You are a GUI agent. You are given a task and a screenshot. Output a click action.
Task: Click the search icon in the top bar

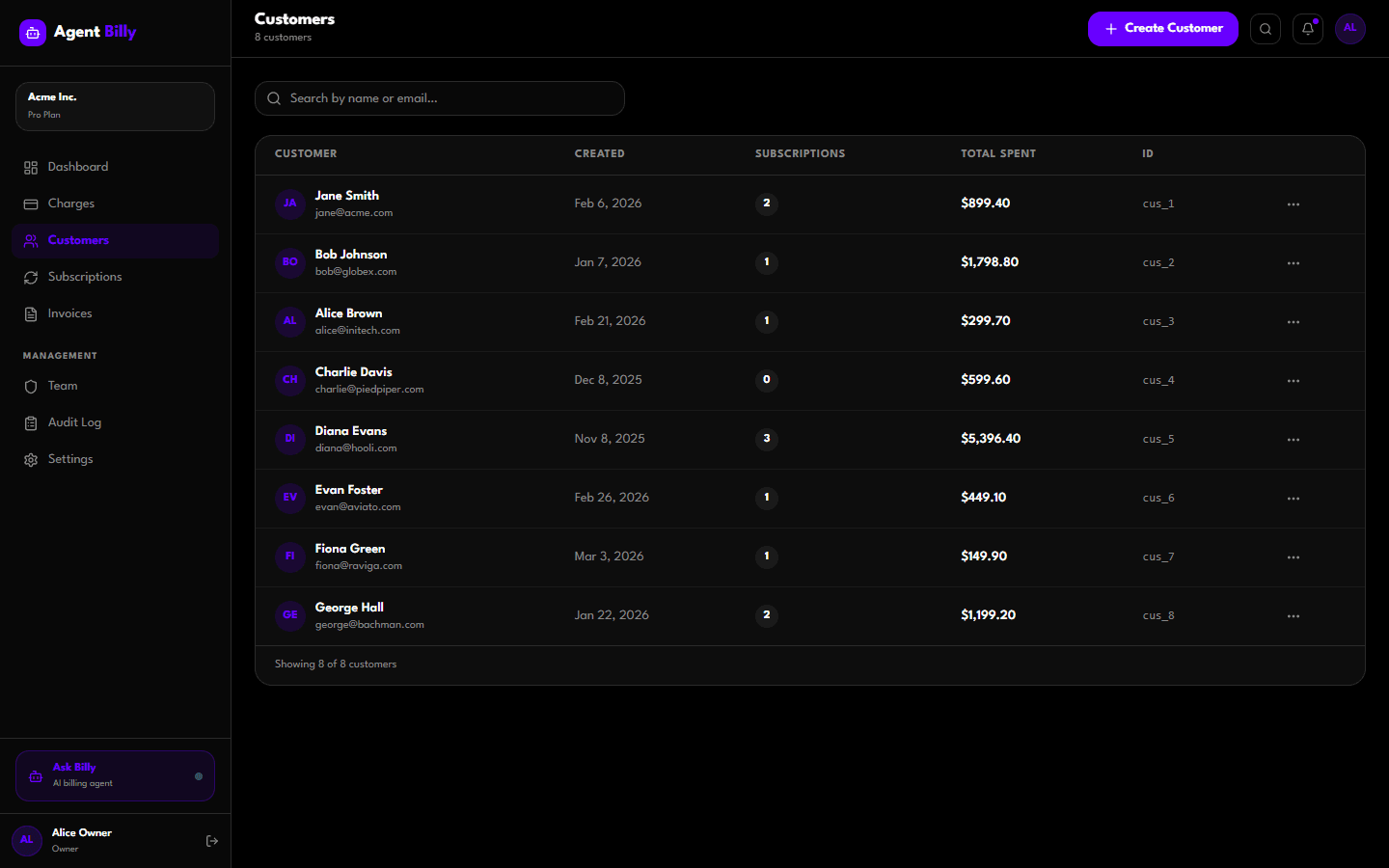coord(1265,29)
